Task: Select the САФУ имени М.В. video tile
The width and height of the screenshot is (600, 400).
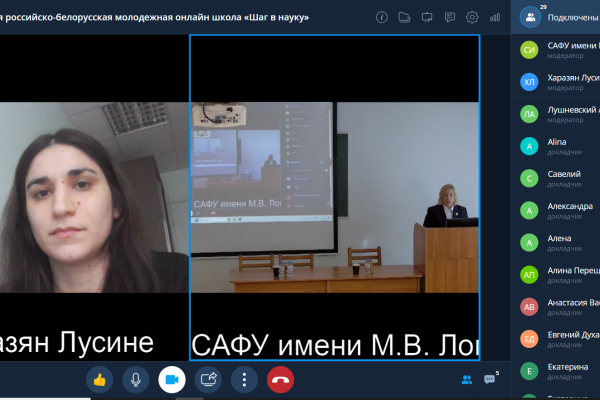Action: coord(334,198)
